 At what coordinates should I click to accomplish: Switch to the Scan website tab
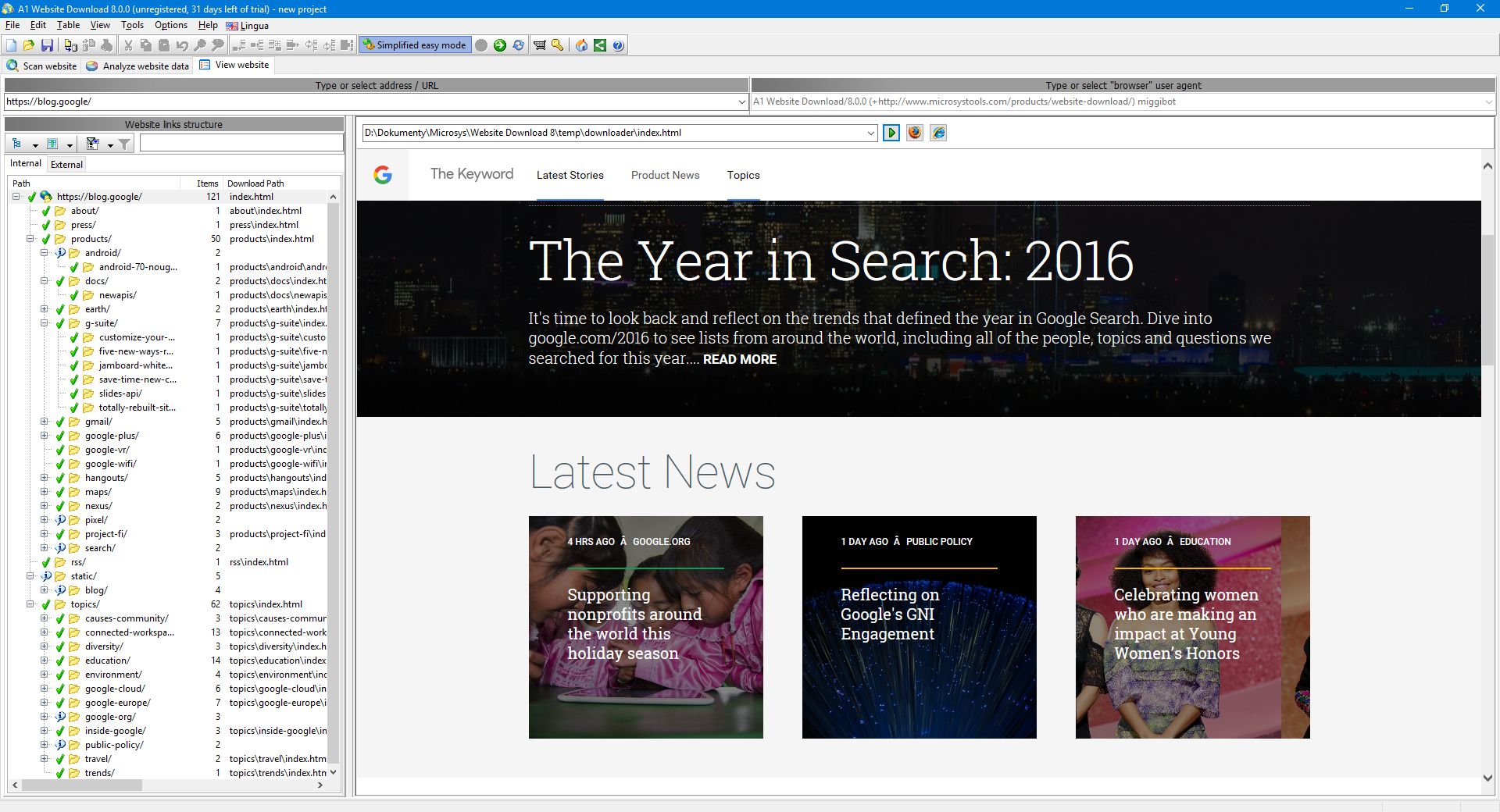tap(41, 66)
